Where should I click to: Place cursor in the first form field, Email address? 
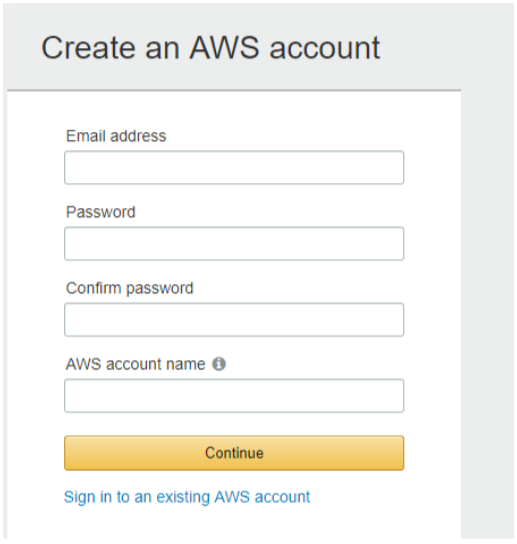234,167
